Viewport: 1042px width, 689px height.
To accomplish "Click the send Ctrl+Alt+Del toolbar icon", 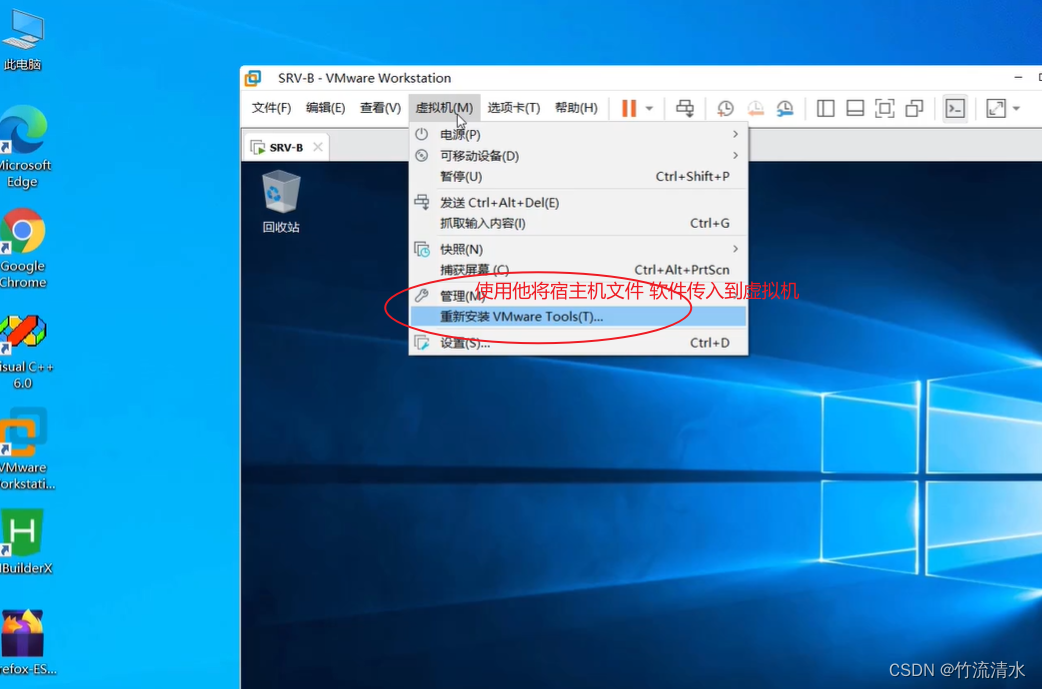I will tap(684, 108).
